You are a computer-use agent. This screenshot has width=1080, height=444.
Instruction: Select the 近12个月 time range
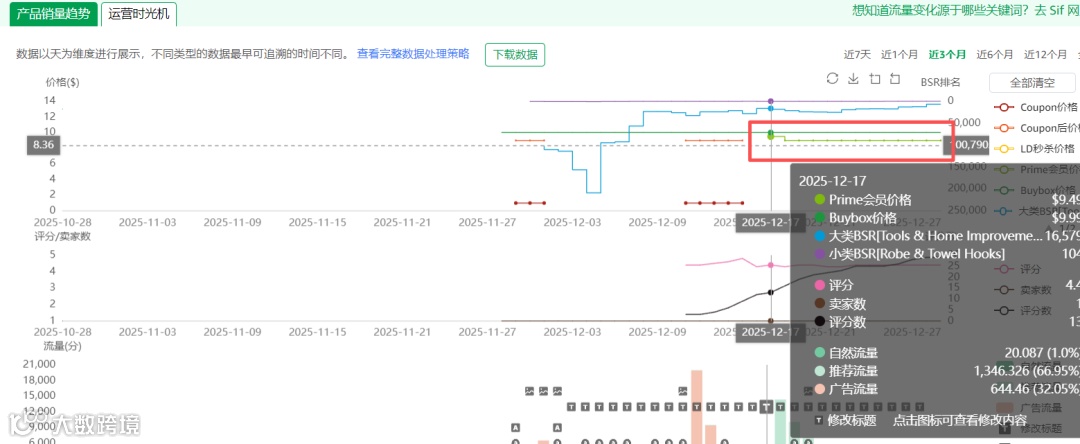tap(1046, 54)
